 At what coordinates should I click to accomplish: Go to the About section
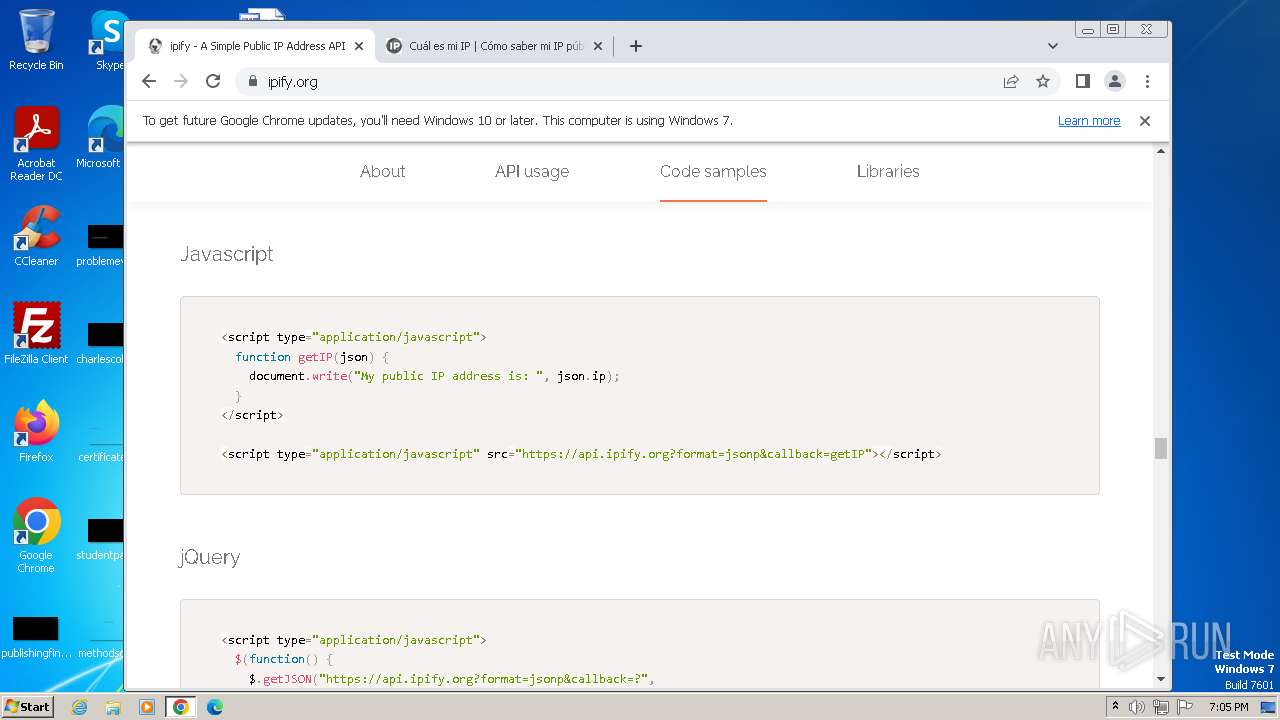tap(383, 171)
